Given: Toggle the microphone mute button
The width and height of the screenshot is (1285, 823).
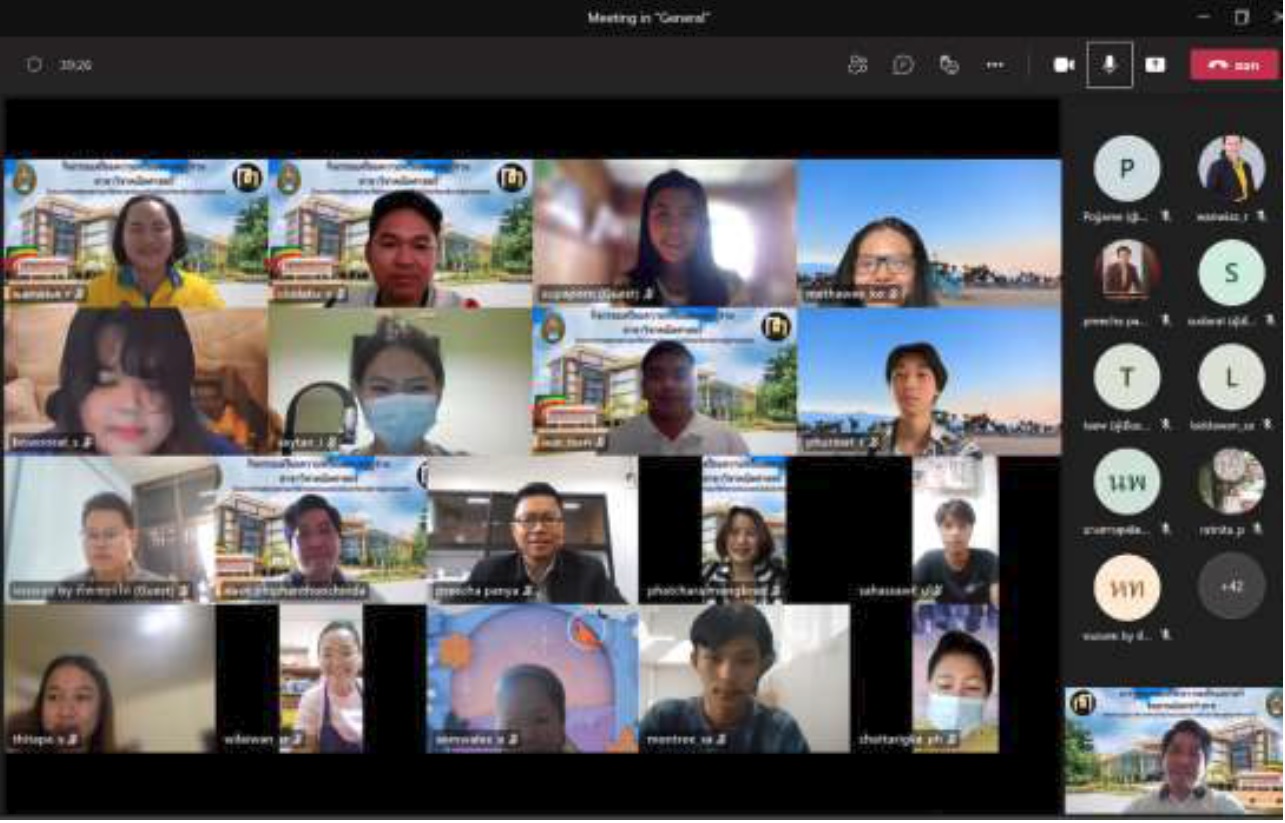Looking at the screenshot, I should pos(1109,65).
